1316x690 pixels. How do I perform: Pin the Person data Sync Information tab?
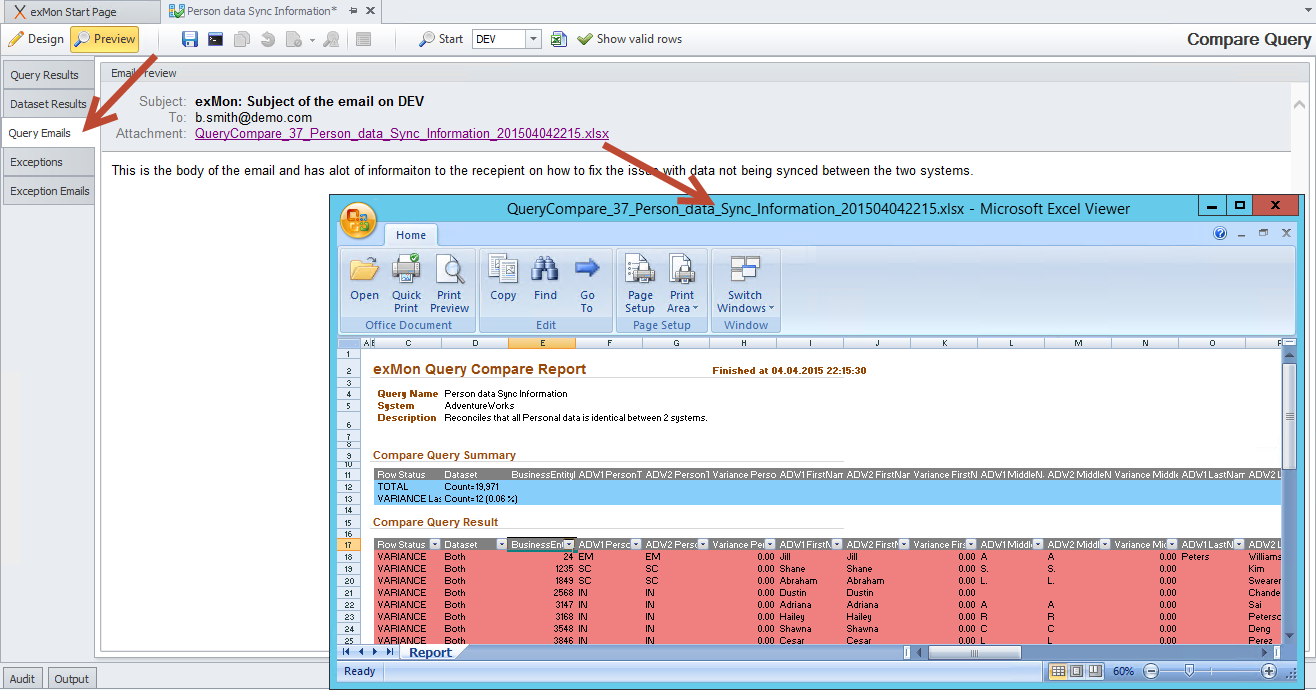coord(351,11)
